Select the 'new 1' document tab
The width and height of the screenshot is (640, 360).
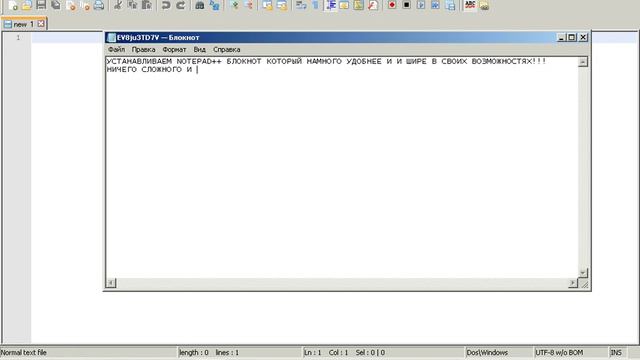click(x=24, y=24)
